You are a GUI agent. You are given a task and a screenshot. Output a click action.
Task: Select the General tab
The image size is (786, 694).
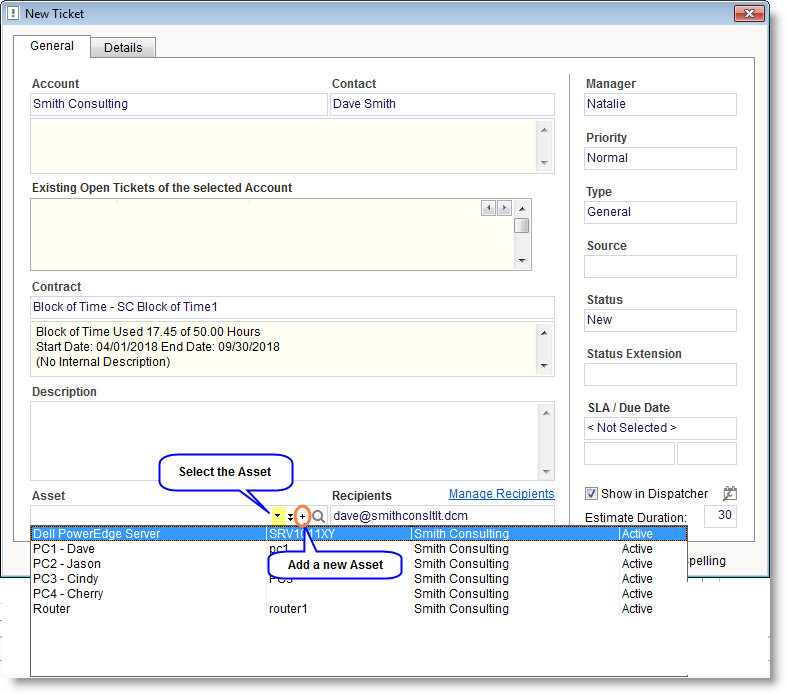[52, 46]
